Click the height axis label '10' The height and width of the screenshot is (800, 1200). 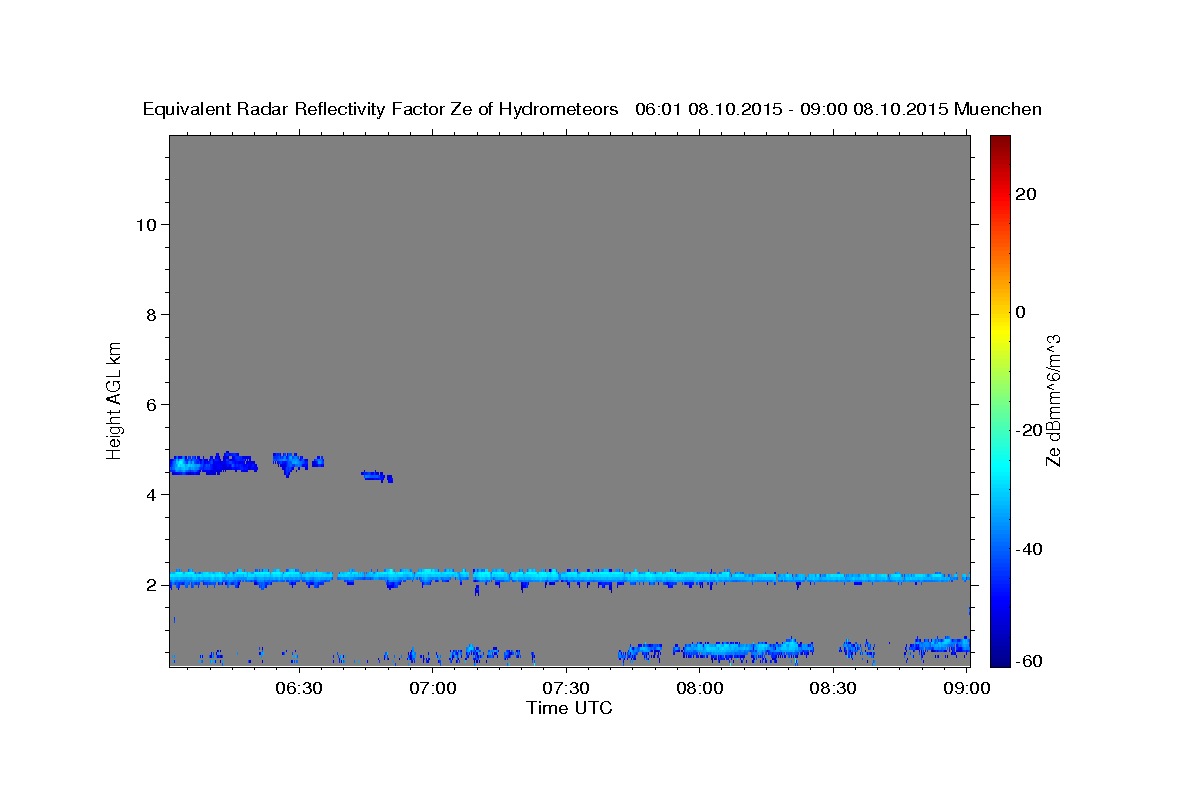click(146, 224)
